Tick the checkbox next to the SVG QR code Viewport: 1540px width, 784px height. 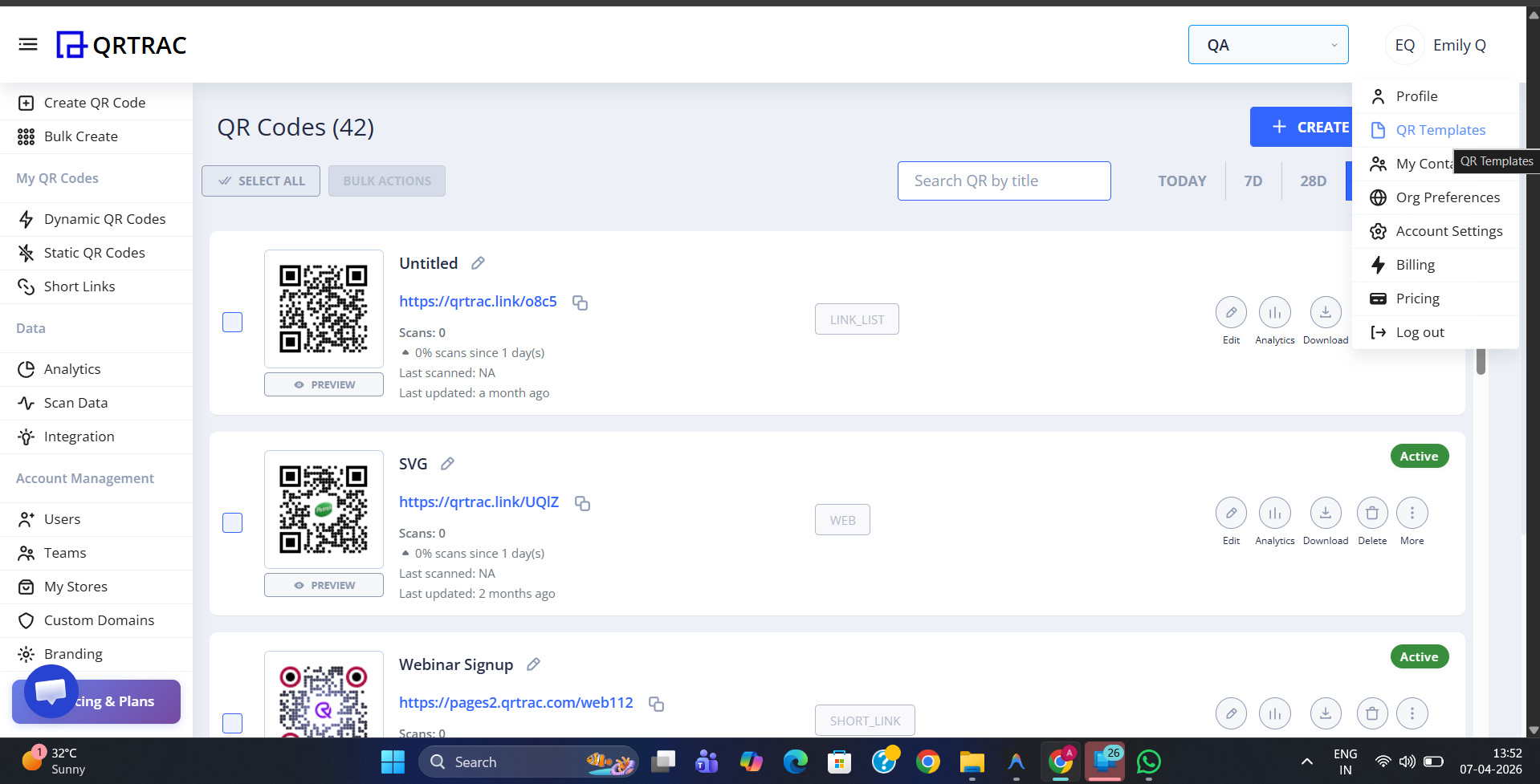click(232, 522)
